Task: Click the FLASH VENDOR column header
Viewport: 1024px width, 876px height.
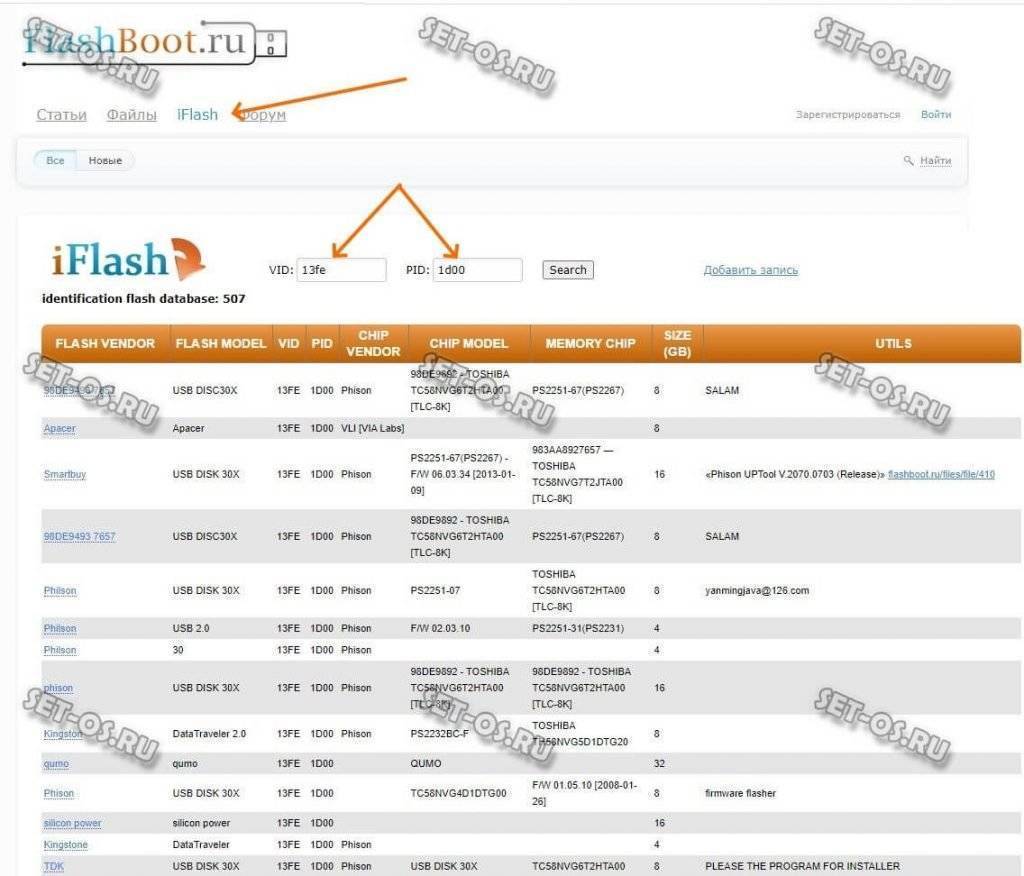Action: point(105,344)
